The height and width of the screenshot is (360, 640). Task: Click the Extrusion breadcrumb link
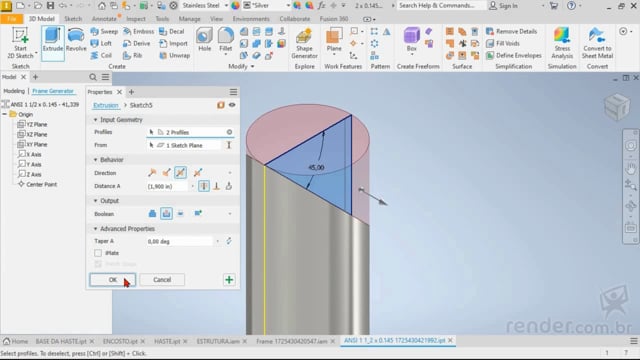(106, 105)
